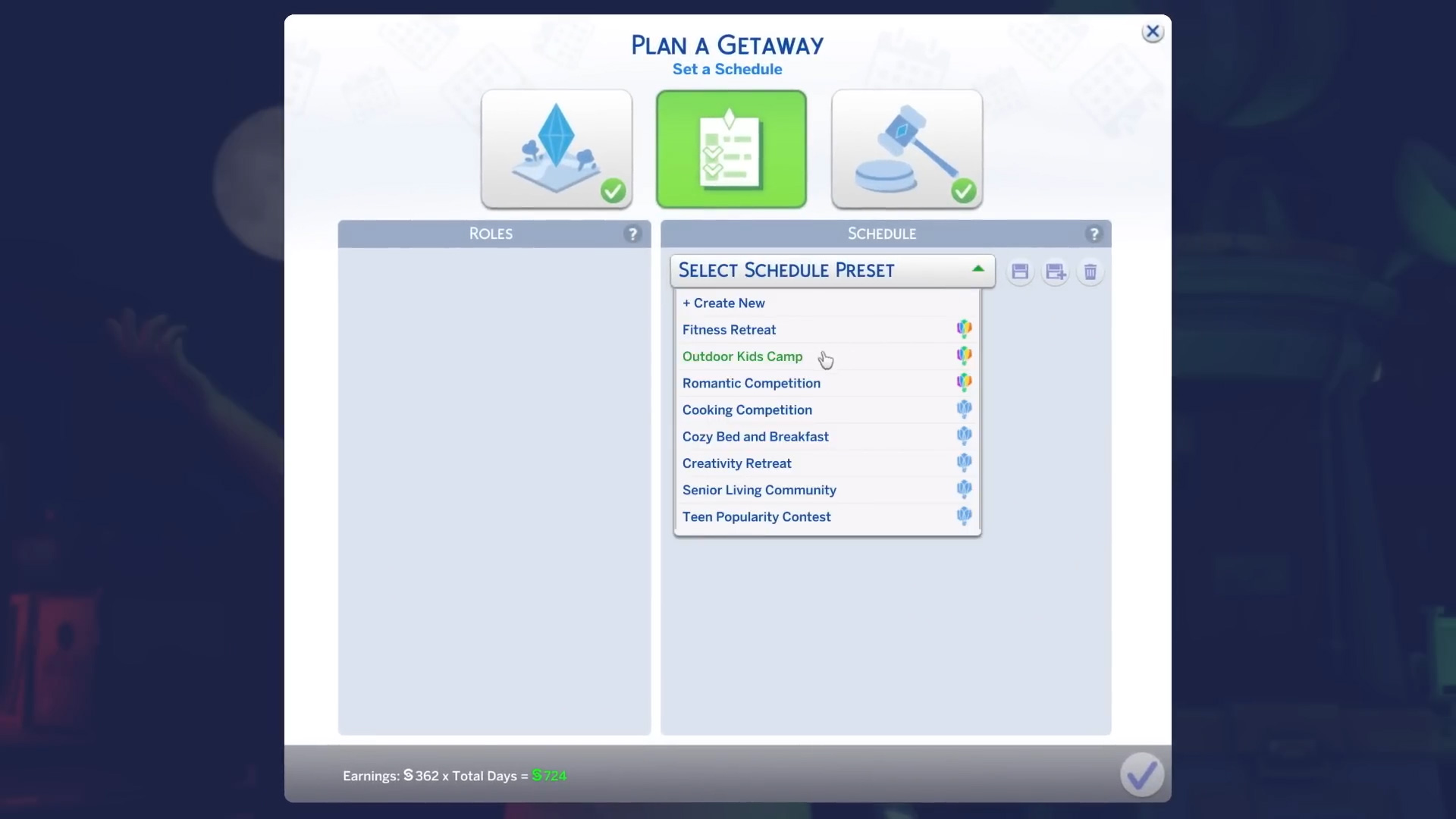This screenshot has height=819, width=1456.
Task: Open the rules gavel step tile
Action: 906,149
